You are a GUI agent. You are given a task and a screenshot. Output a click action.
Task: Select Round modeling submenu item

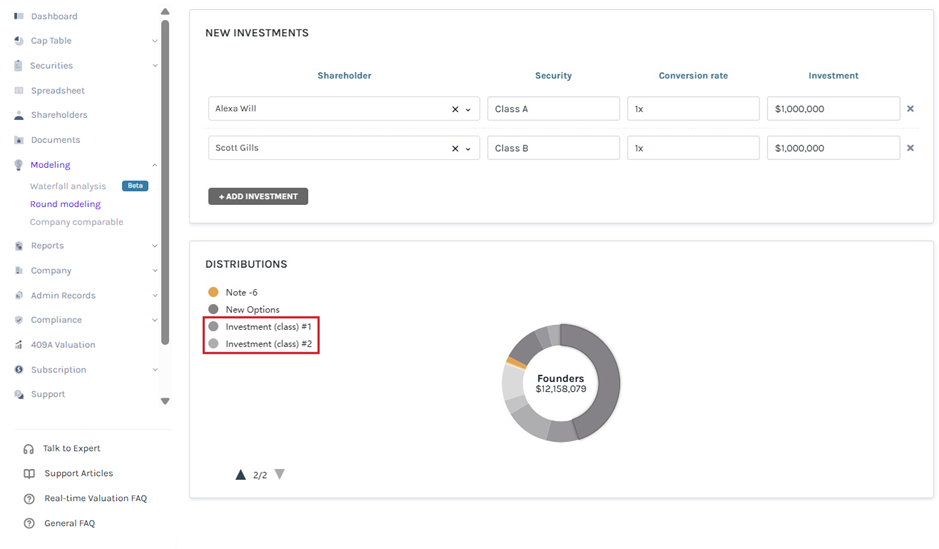pyautogui.click(x=65, y=204)
